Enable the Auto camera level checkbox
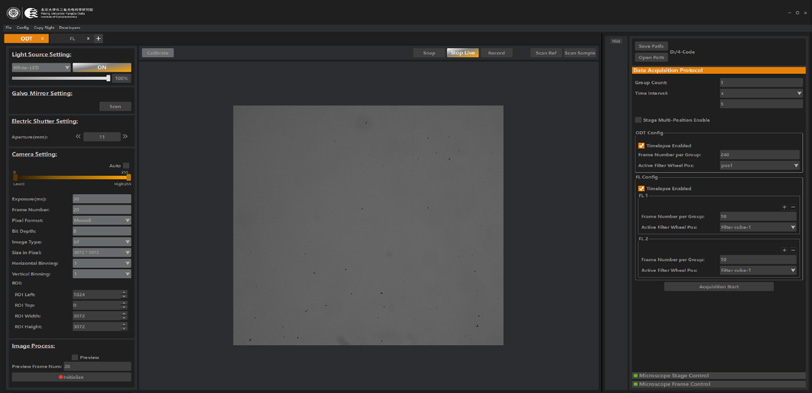 (126, 166)
